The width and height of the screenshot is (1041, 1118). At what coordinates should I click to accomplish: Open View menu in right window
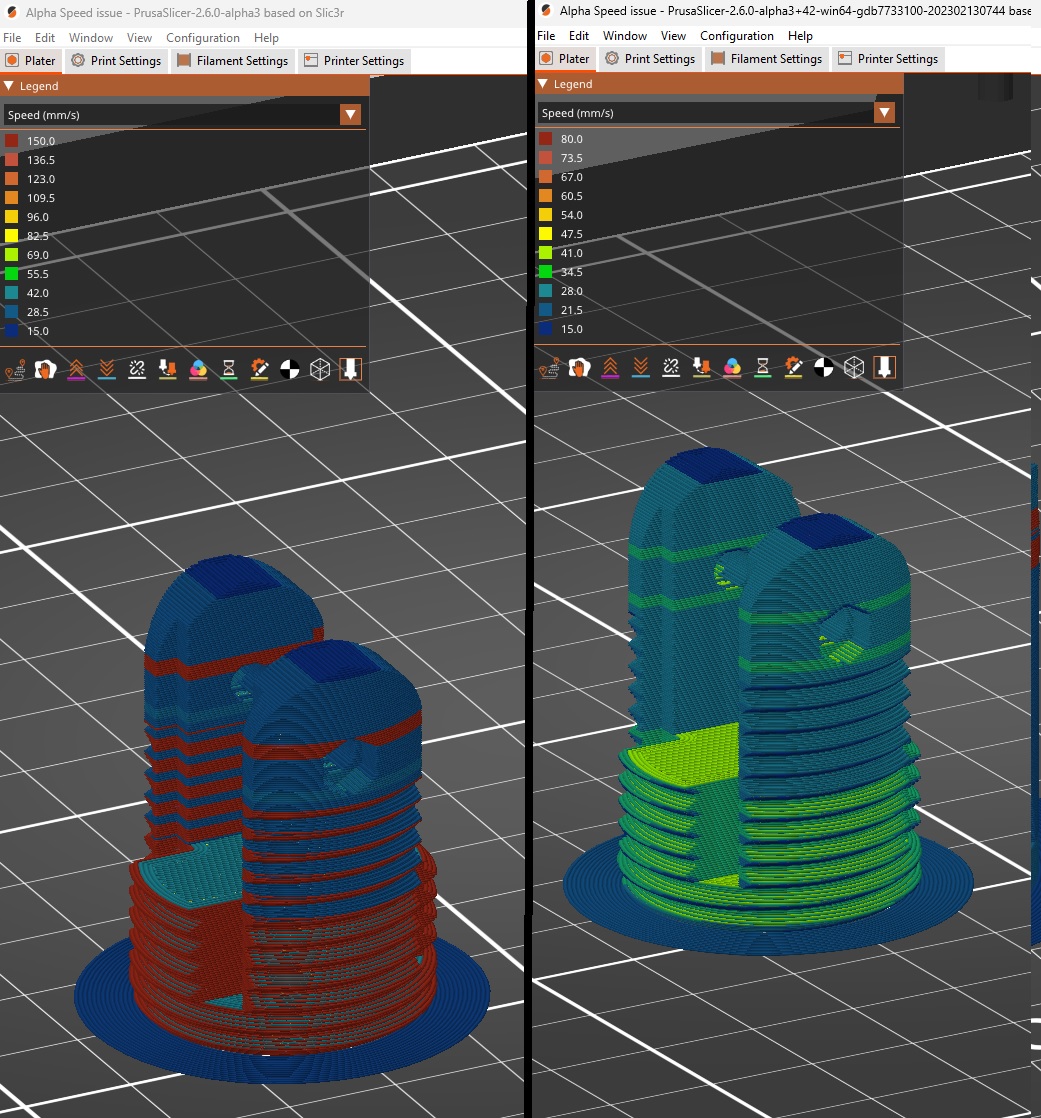[673, 36]
